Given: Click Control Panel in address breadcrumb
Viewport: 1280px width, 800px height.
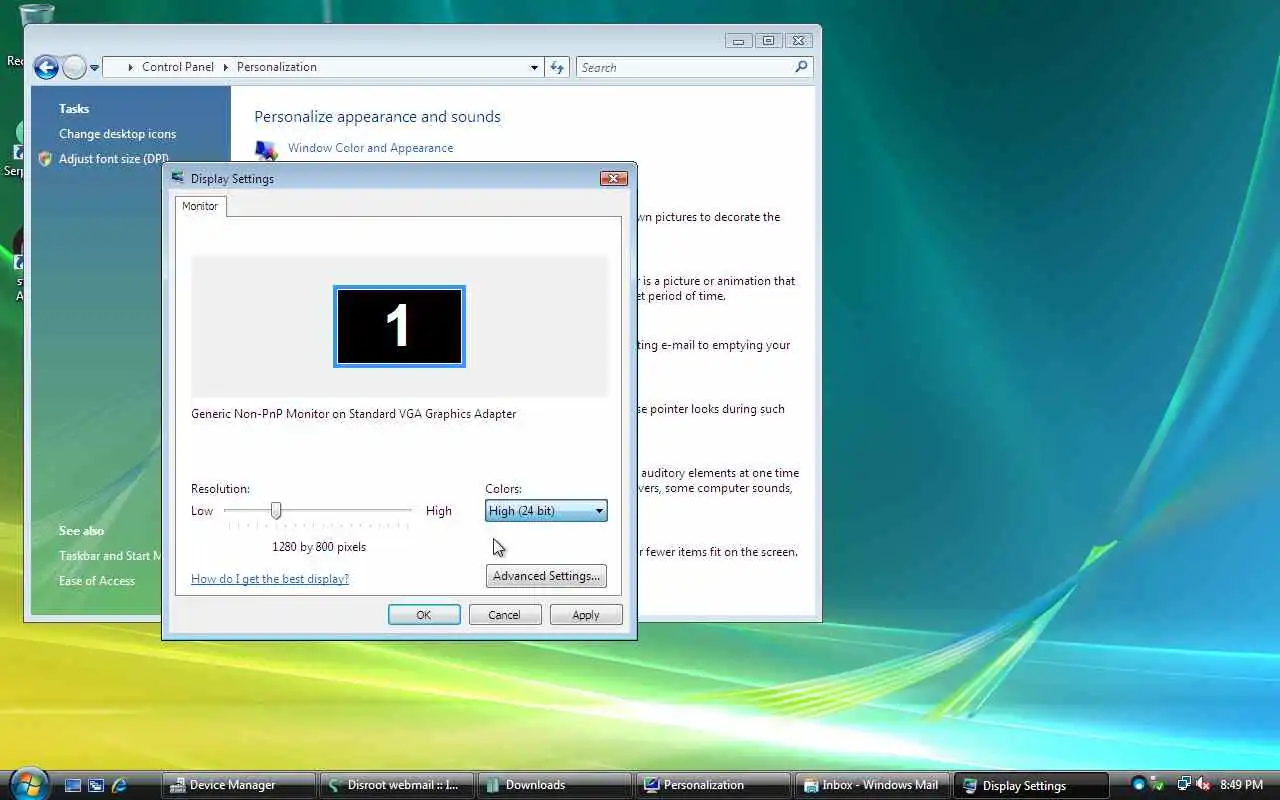Looking at the screenshot, I should [178, 67].
